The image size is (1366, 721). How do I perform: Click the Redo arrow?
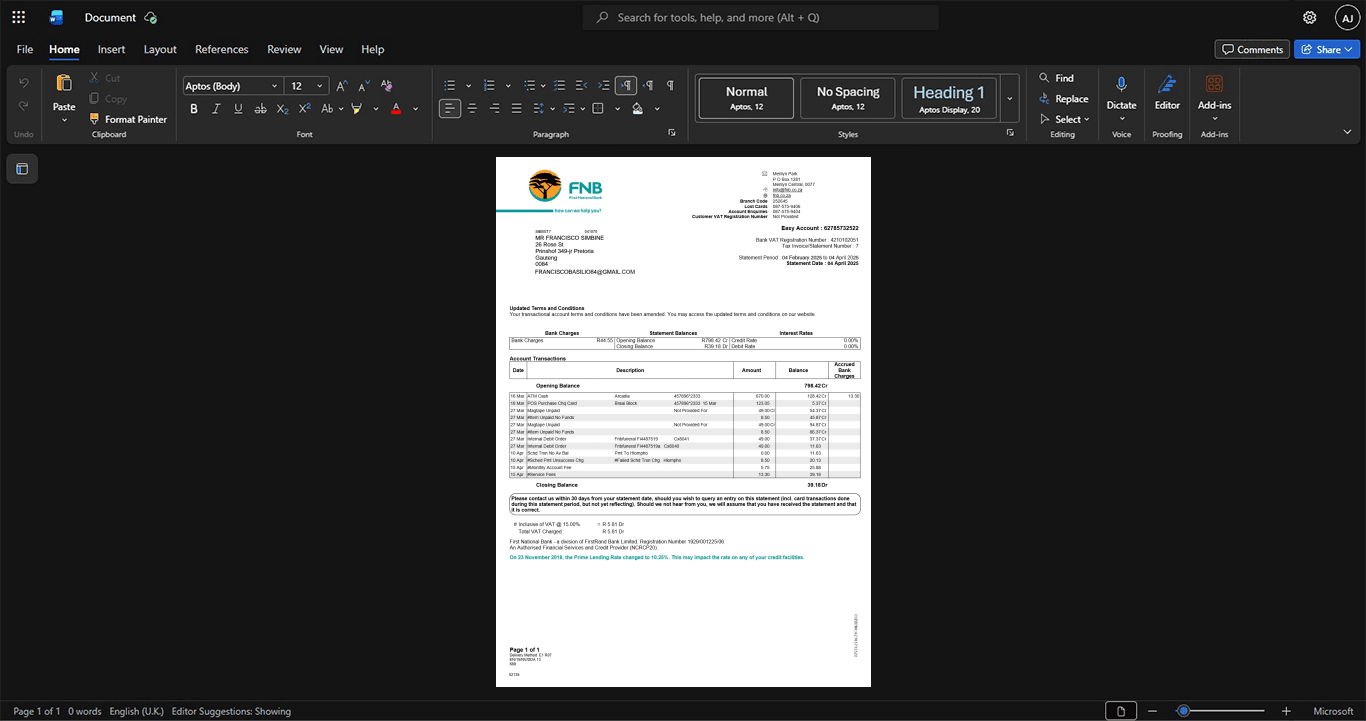[24, 106]
